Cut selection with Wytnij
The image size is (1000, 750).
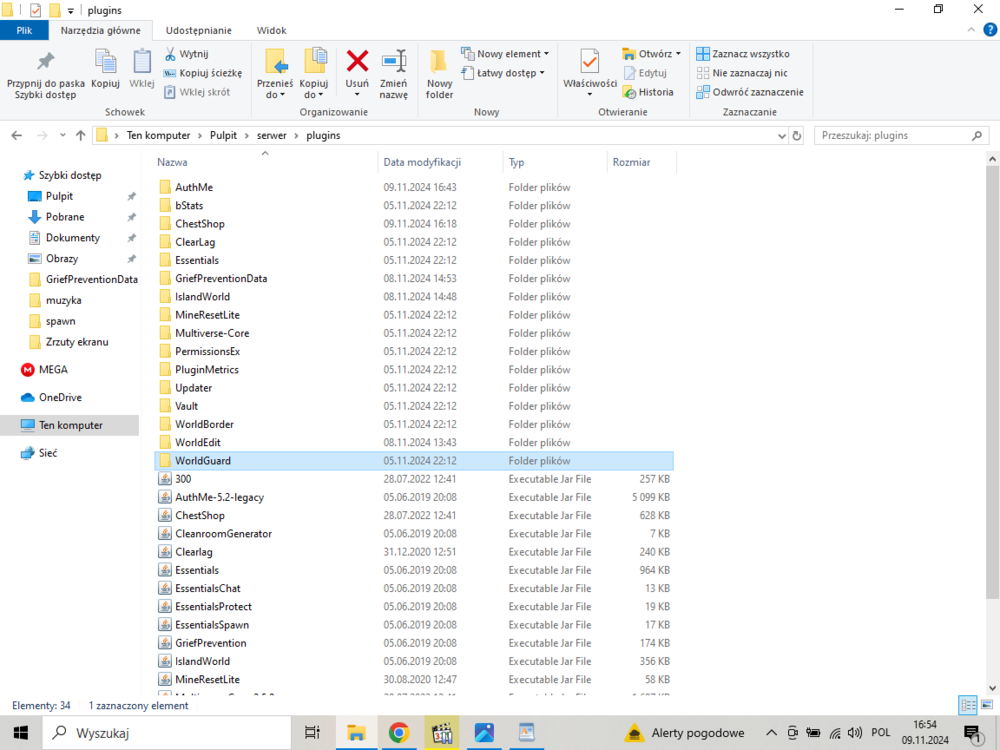point(186,54)
